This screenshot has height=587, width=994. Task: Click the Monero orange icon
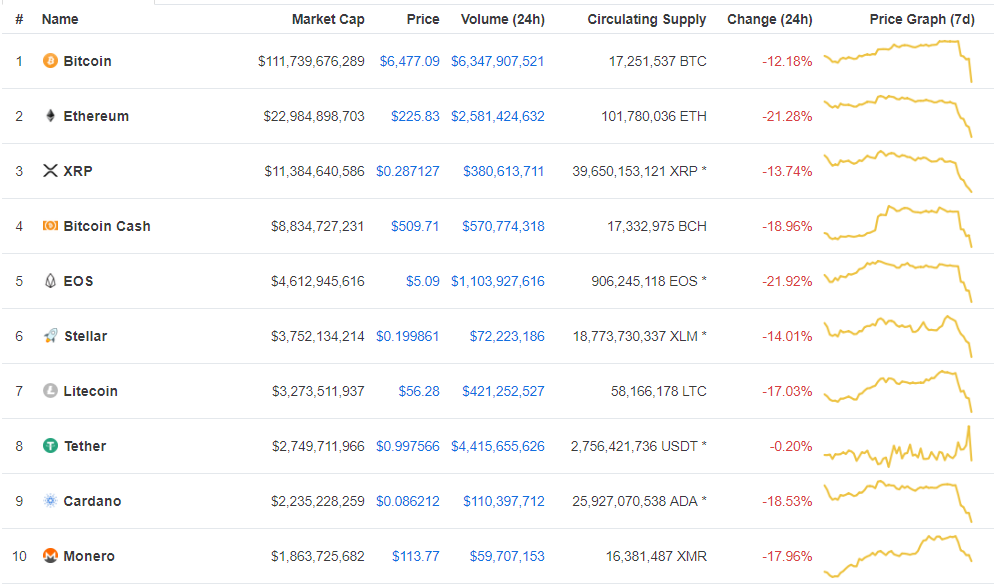click(x=50, y=555)
